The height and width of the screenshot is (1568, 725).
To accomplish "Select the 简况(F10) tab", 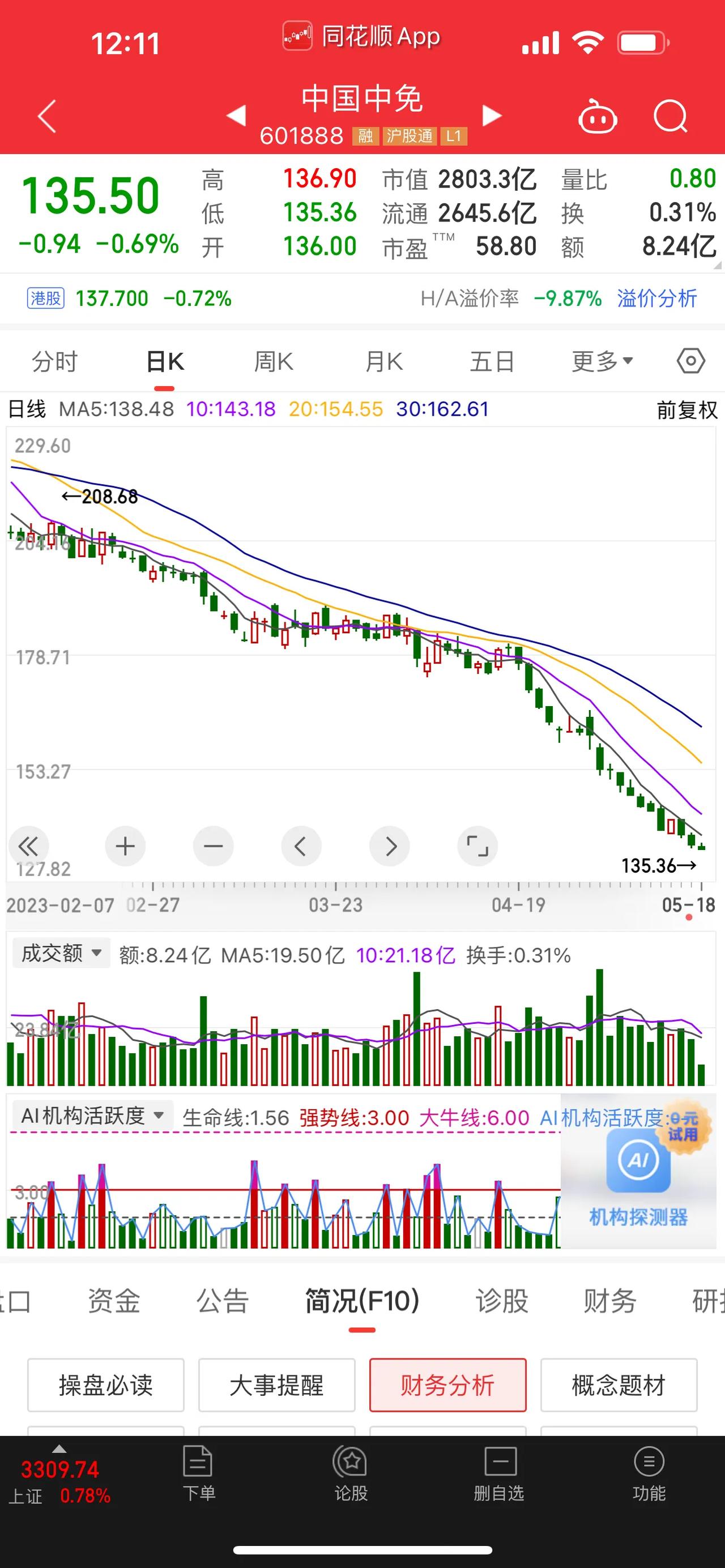I will click(x=362, y=1301).
